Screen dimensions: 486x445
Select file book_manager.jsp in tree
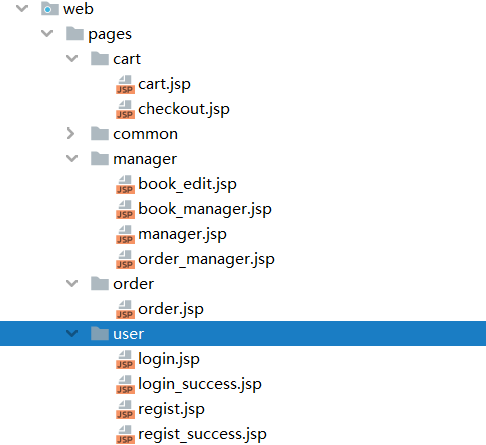[x=205, y=210]
